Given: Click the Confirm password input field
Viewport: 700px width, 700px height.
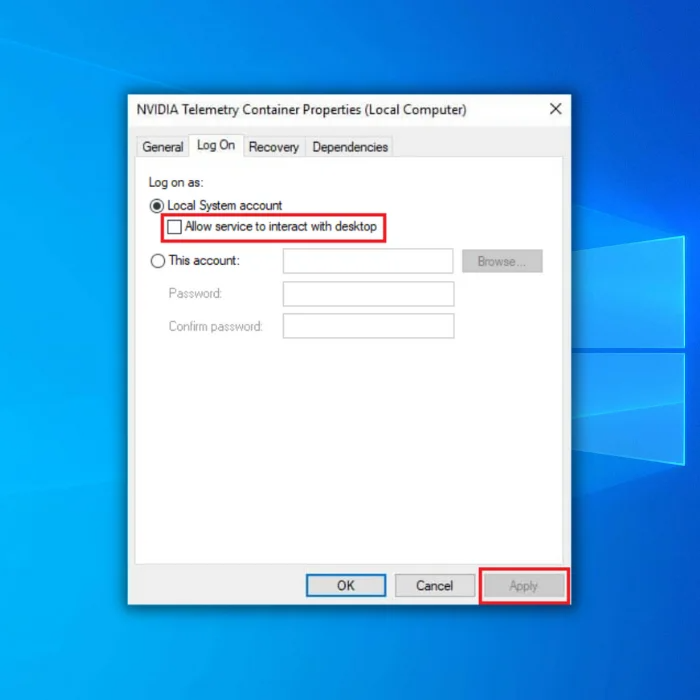Looking at the screenshot, I should (x=368, y=326).
